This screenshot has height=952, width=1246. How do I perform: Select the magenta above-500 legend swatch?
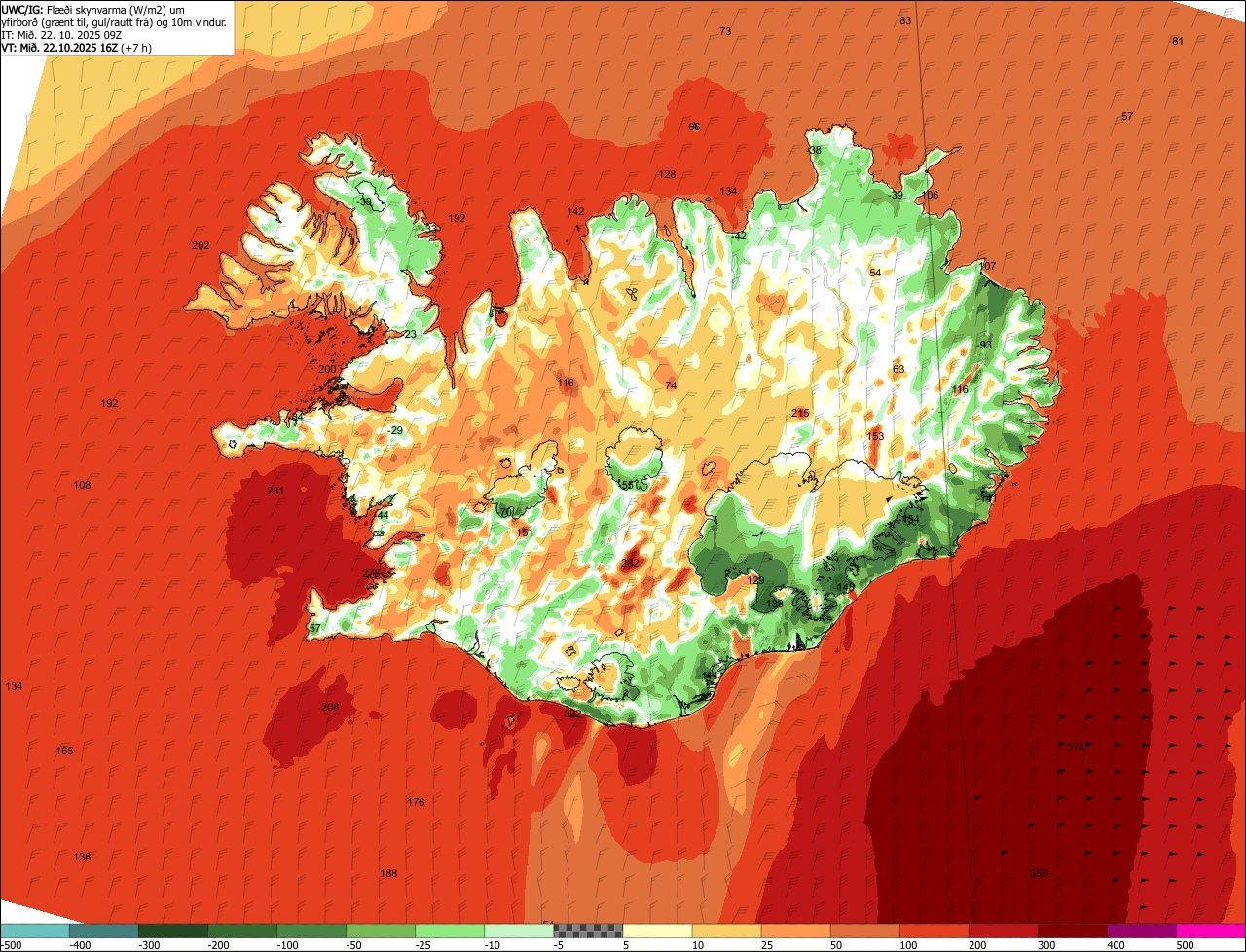[1210, 931]
